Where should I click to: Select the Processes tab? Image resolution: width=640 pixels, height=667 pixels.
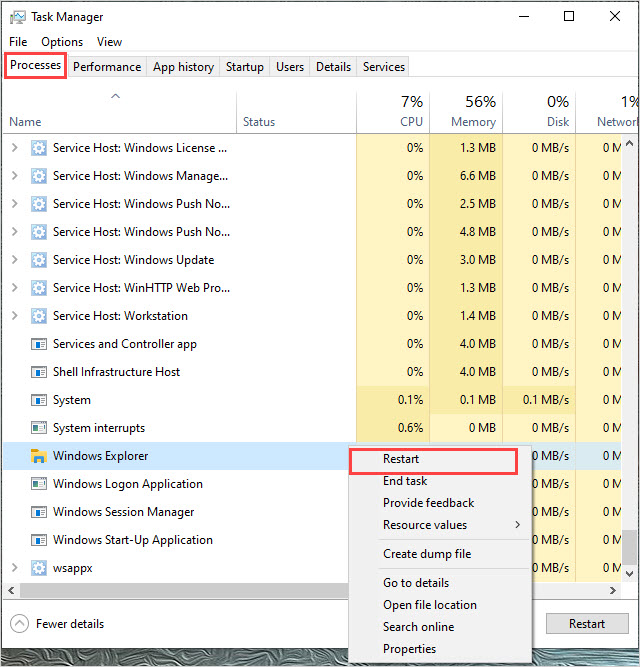point(35,65)
